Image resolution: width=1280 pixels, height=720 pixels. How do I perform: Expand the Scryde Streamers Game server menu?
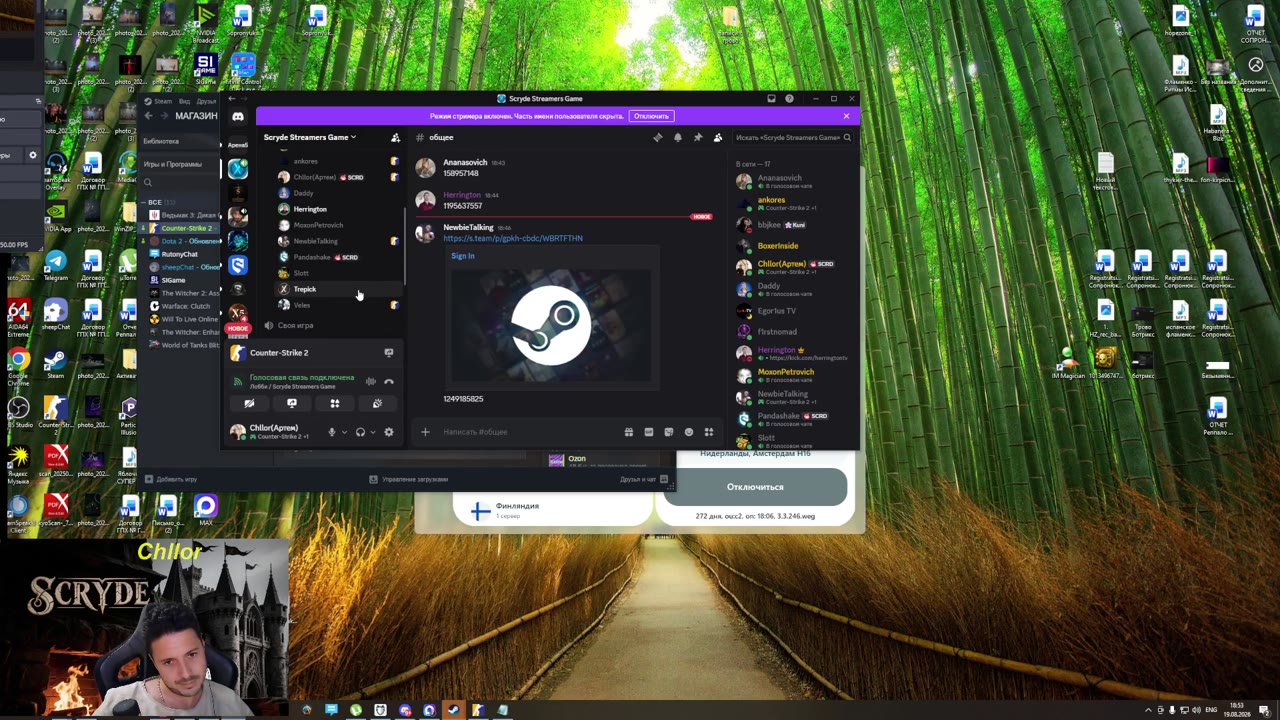click(310, 138)
